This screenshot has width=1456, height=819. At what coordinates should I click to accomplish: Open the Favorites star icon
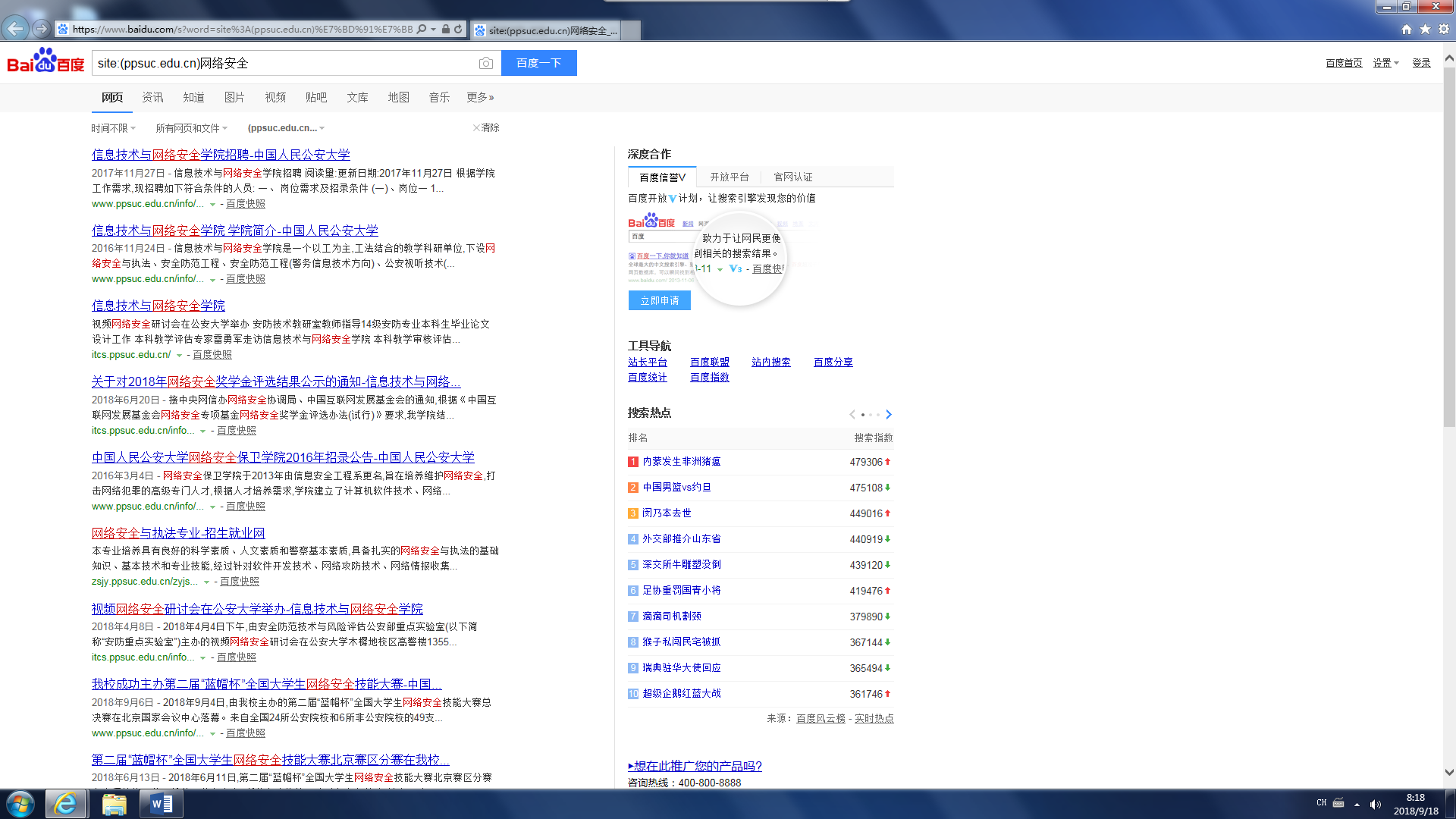click(x=1425, y=30)
